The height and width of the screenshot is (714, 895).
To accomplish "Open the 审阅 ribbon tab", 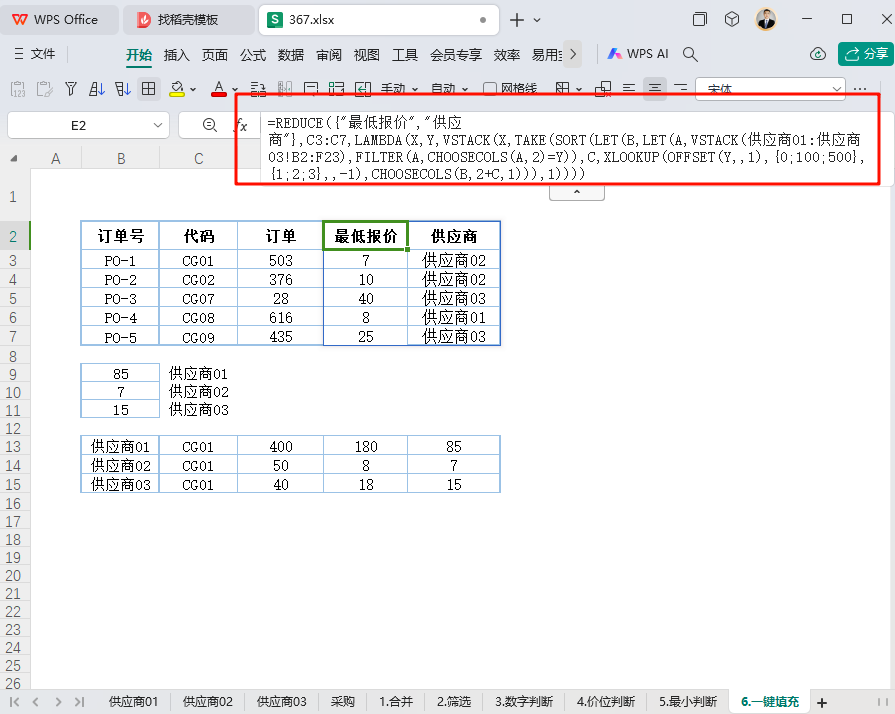I will click(x=329, y=55).
